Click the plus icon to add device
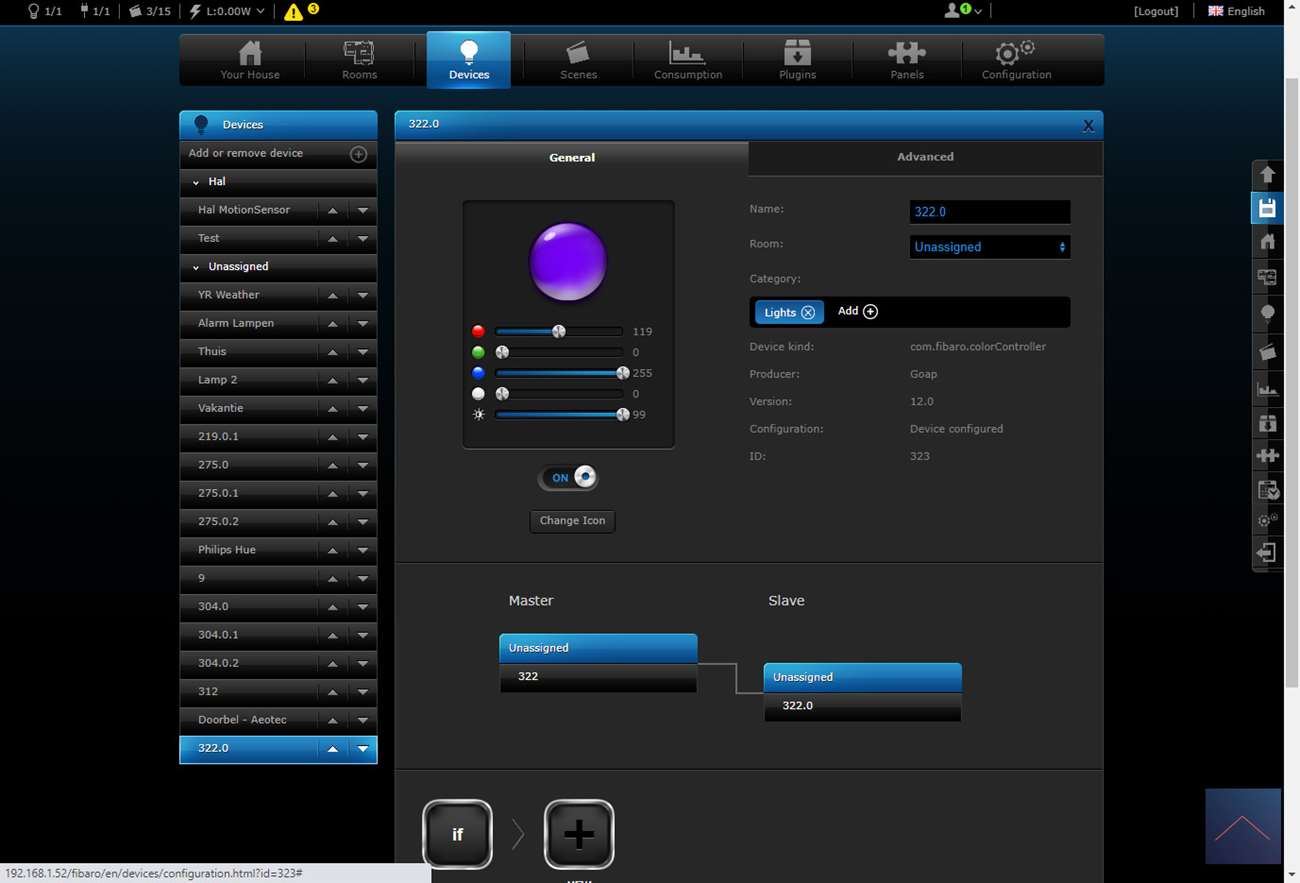 (x=358, y=154)
